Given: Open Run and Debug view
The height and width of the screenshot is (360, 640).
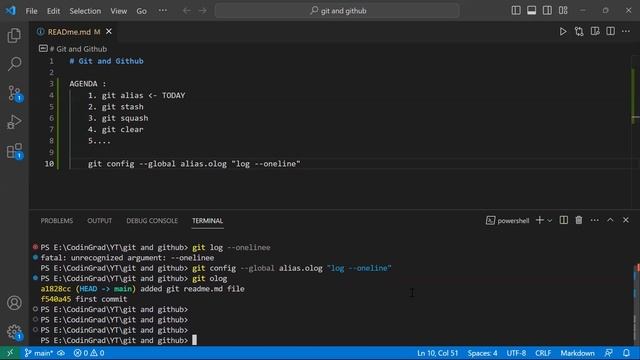Looking at the screenshot, I should [x=14, y=122].
